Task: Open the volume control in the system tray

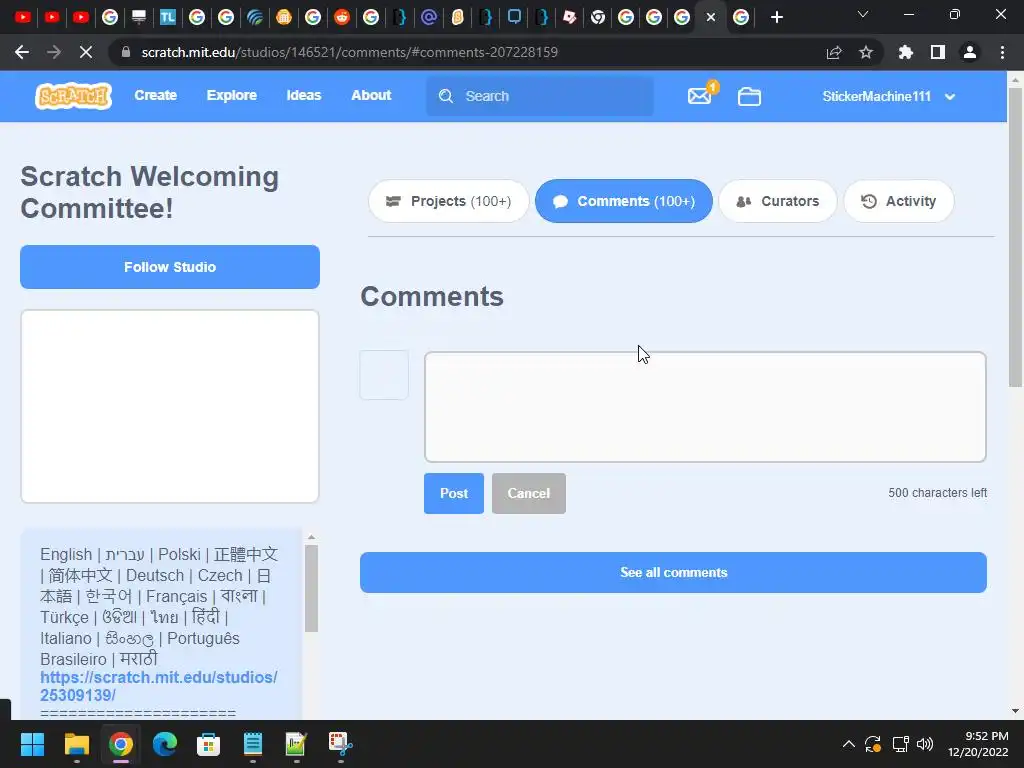Action: [x=925, y=744]
